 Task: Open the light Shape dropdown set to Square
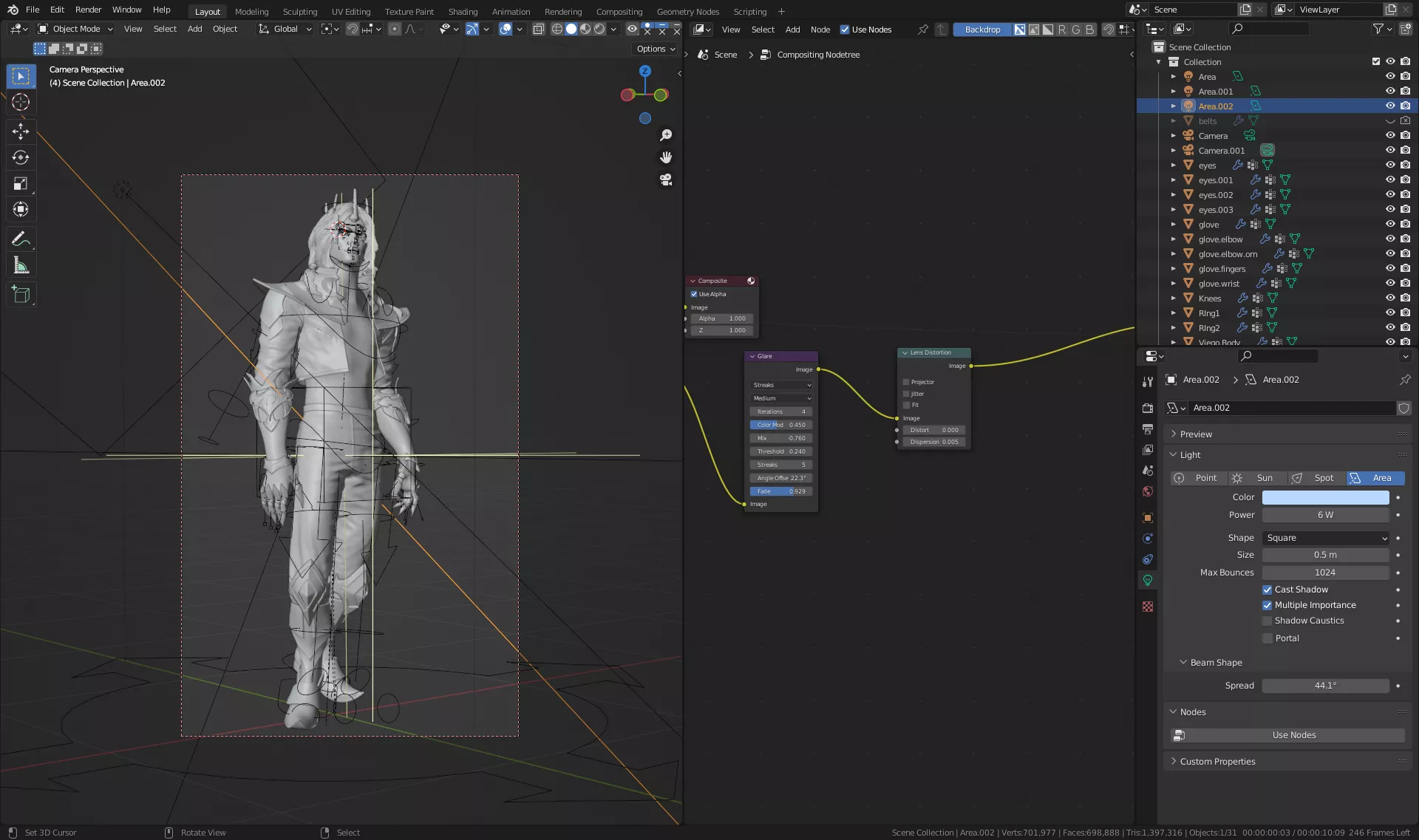pyautogui.click(x=1326, y=538)
